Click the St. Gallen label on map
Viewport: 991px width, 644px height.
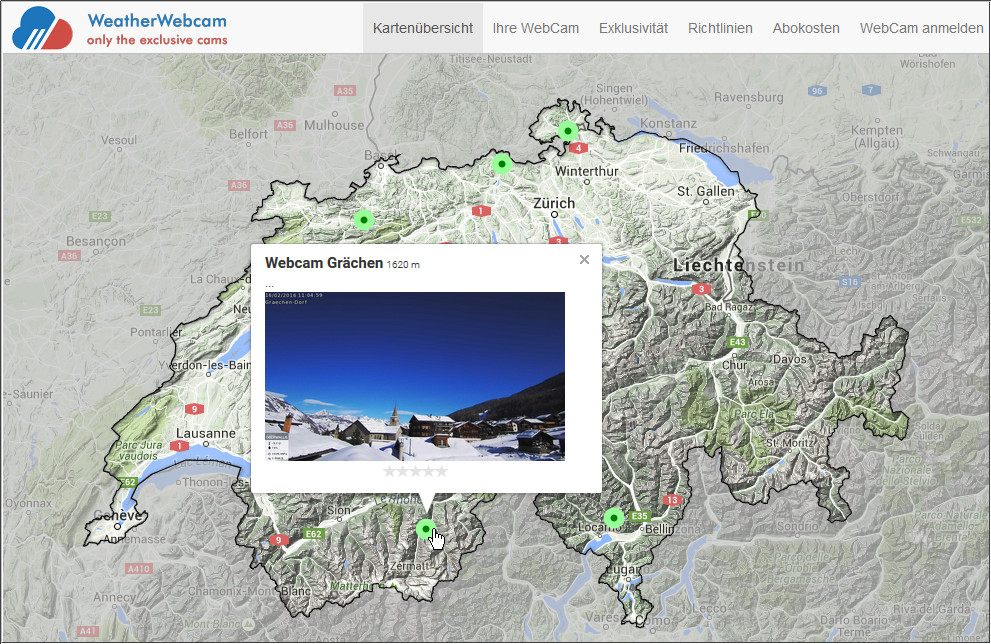[706, 191]
